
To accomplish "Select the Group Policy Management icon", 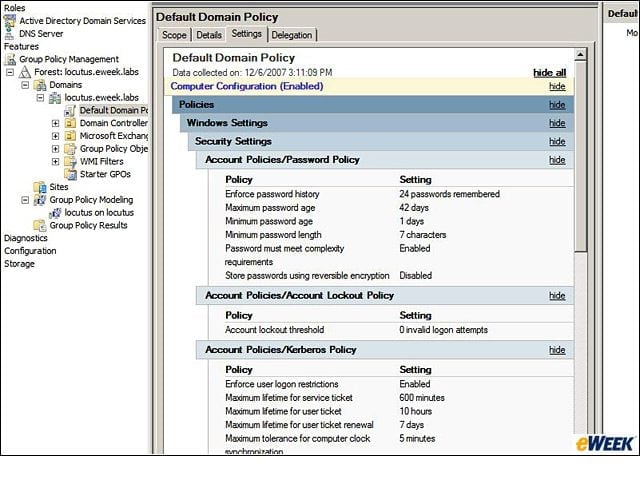I will point(10,59).
